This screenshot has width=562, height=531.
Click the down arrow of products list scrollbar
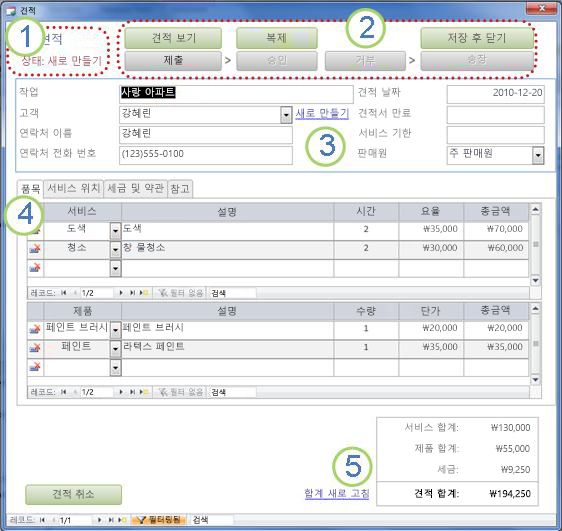click(535, 379)
